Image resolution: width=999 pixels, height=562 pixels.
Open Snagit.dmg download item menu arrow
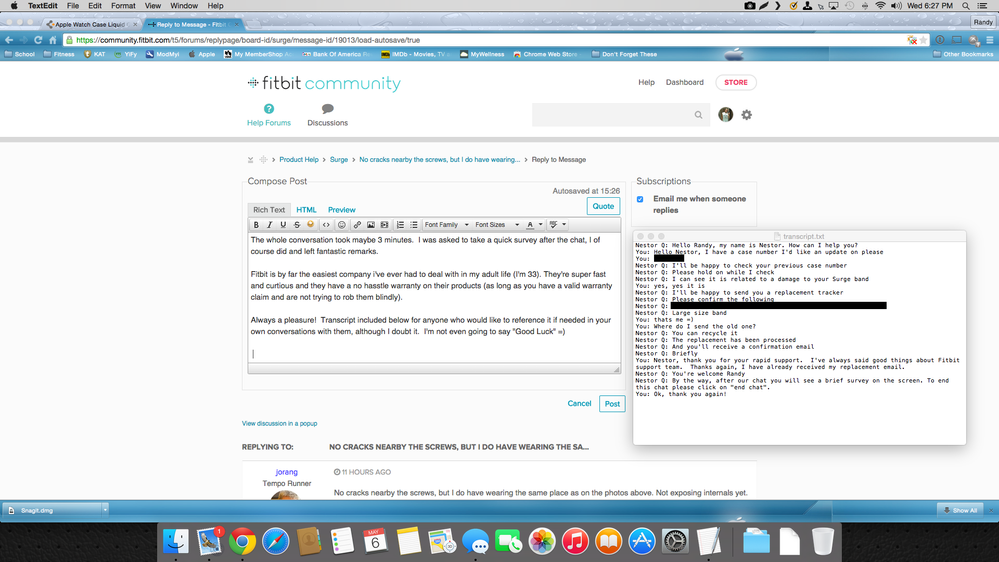pos(105,510)
